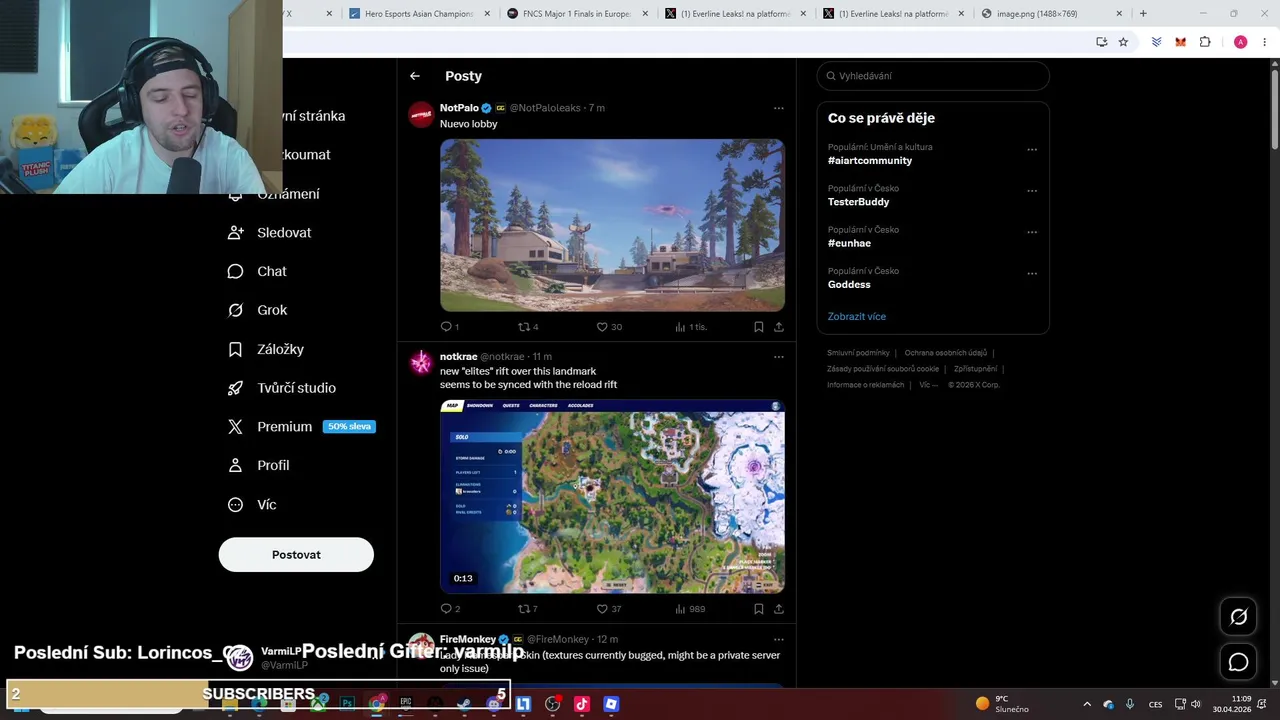This screenshot has width=1280, height=720.
Task: Open Chat in the sidebar
Action: (x=258, y=272)
